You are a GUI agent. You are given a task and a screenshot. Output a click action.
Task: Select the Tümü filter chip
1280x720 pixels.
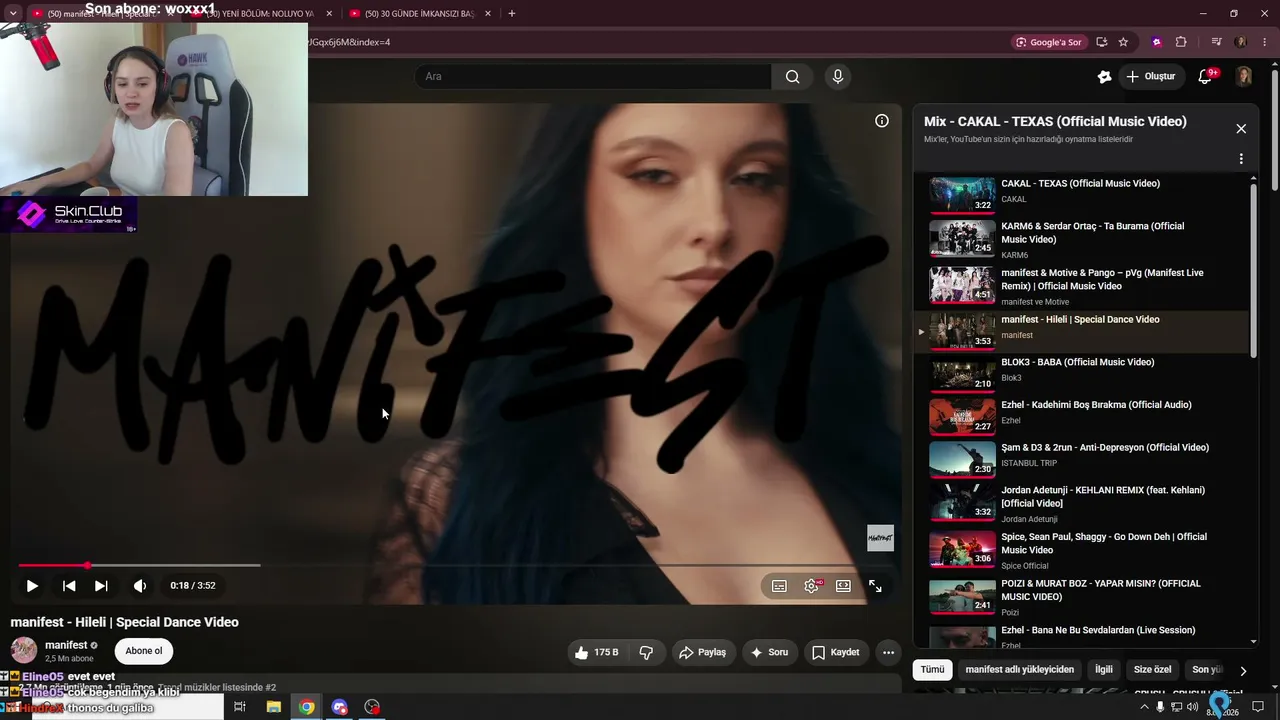click(932, 669)
